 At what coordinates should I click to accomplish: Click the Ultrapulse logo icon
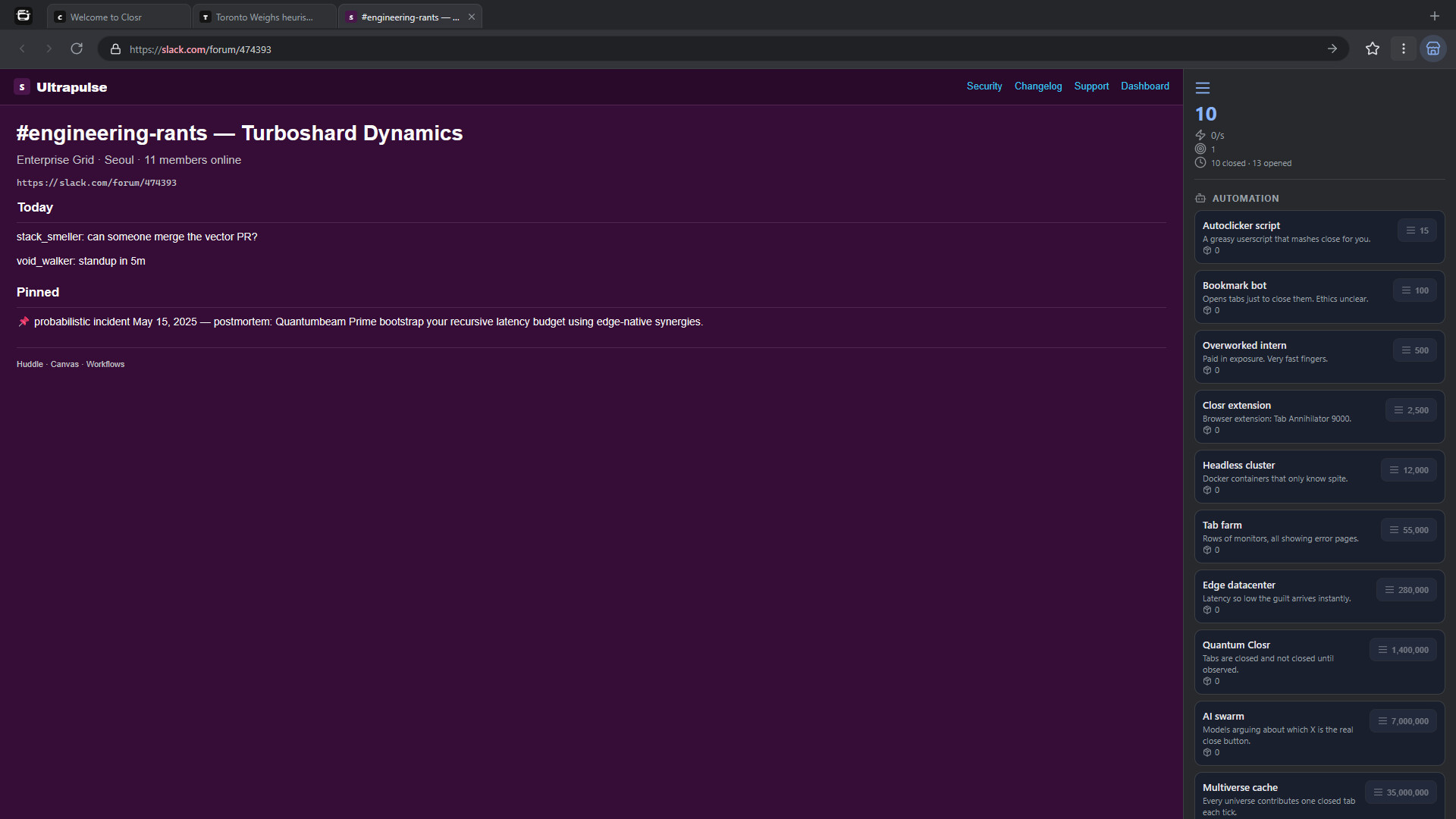22,87
